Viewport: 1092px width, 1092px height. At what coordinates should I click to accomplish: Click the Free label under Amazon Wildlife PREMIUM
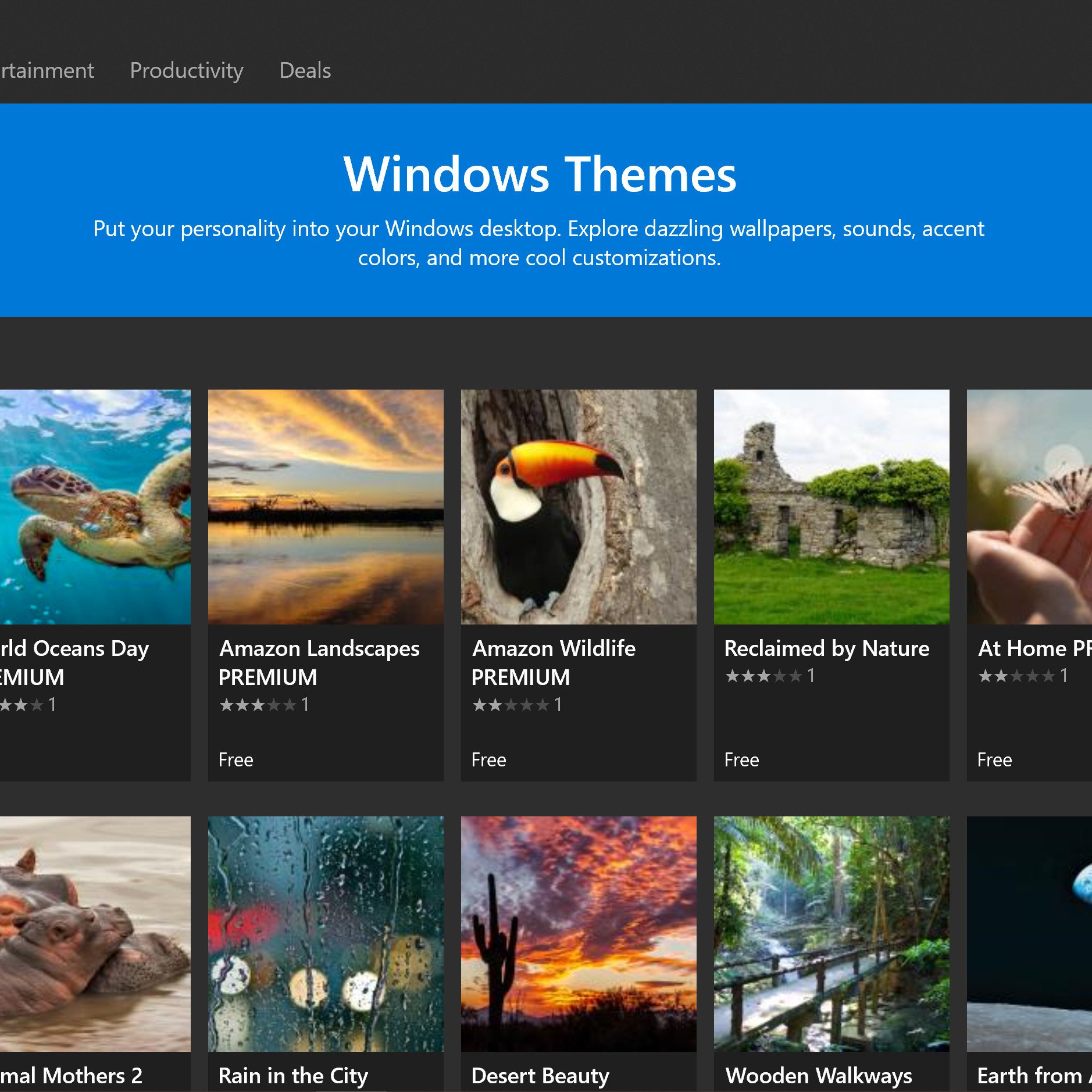tap(488, 760)
